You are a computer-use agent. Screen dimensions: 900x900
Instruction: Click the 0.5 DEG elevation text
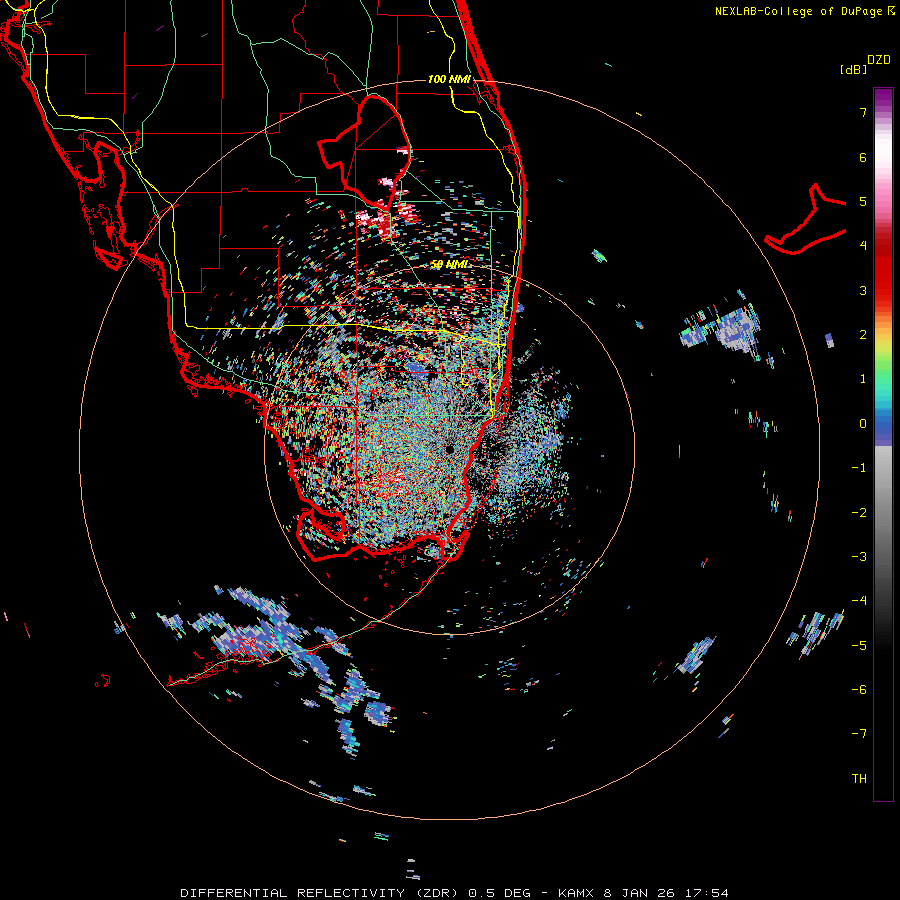pos(499,893)
